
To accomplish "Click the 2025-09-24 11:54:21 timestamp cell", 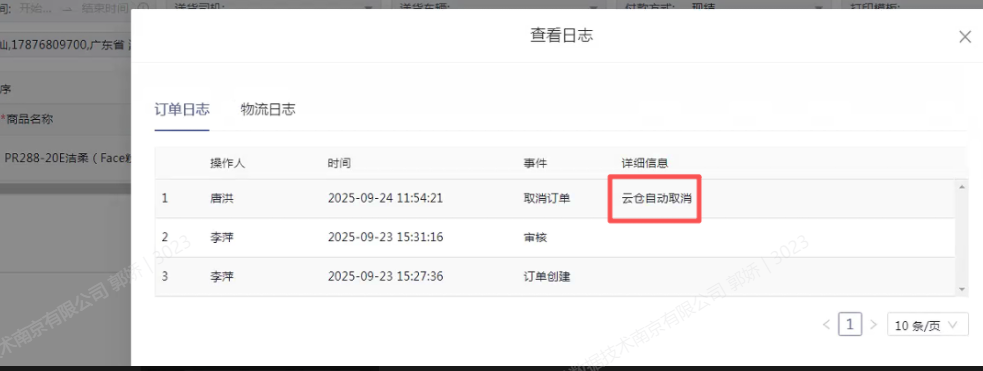I will click(386, 199).
